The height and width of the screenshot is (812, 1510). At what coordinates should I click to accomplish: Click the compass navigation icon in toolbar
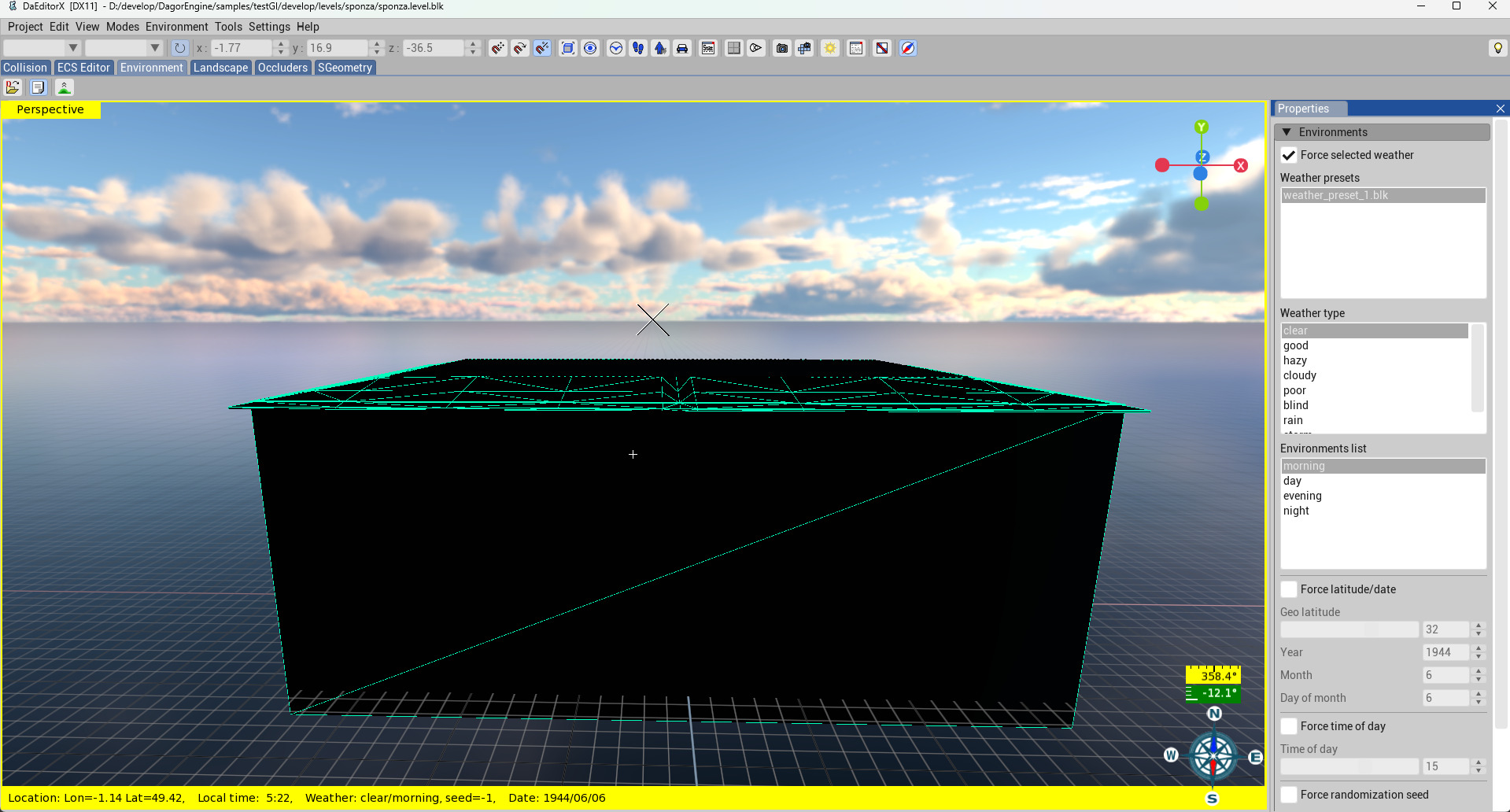[907, 48]
